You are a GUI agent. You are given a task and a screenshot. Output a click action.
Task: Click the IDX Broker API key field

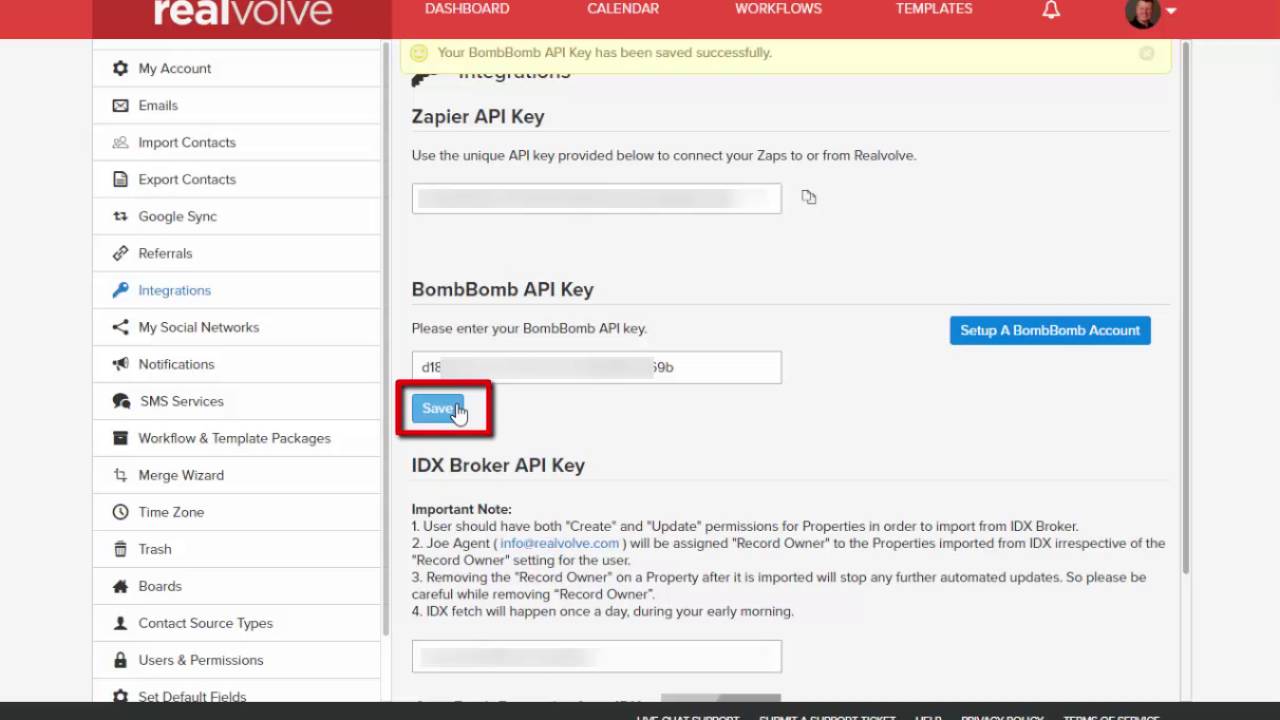[x=597, y=656]
